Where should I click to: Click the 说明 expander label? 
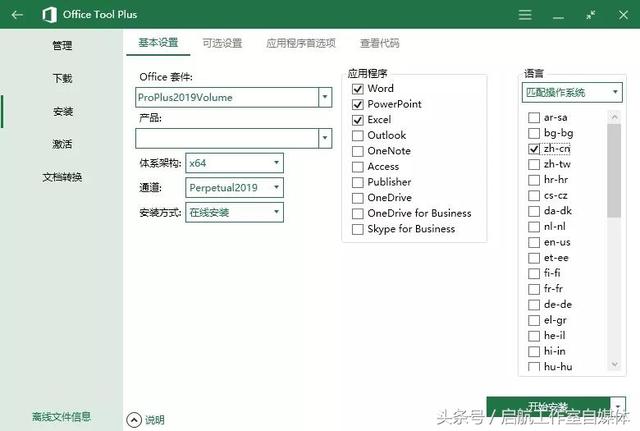point(155,420)
